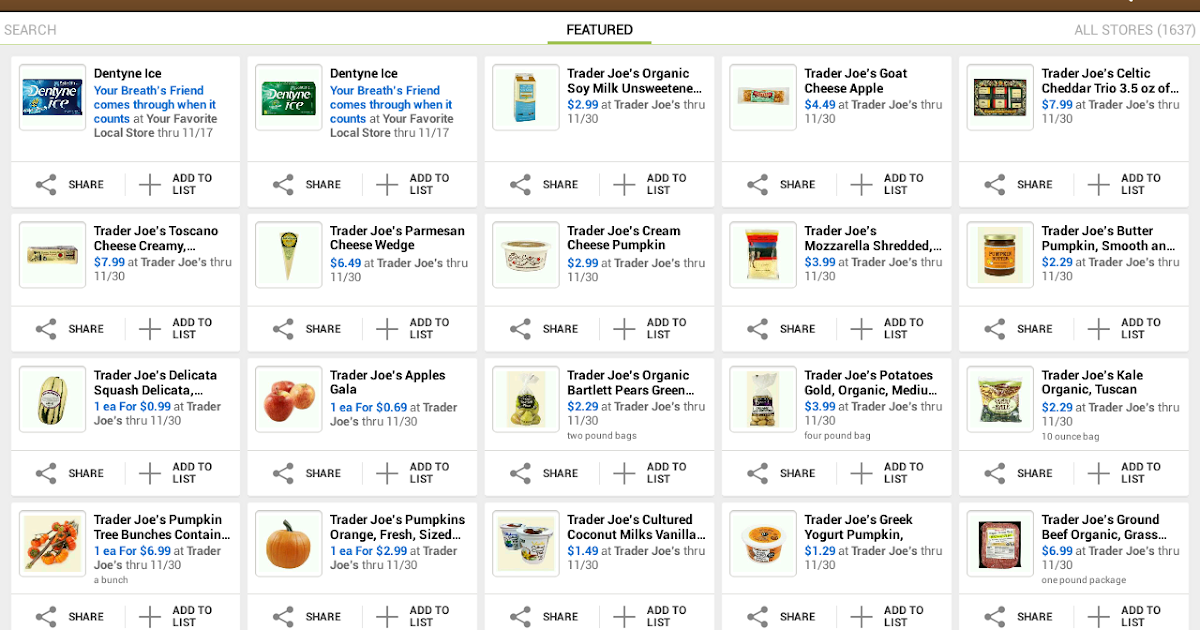The image size is (1200, 630).
Task: View the Pumpkins Orange Fresh product image
Action: click(289, 544)
